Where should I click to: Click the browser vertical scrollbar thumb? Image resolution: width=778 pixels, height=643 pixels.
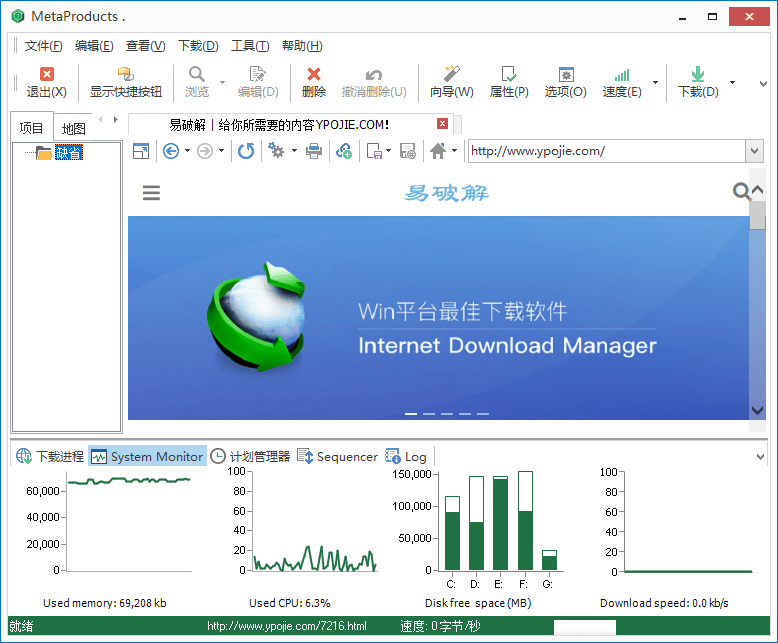click(x=757, y=215)
